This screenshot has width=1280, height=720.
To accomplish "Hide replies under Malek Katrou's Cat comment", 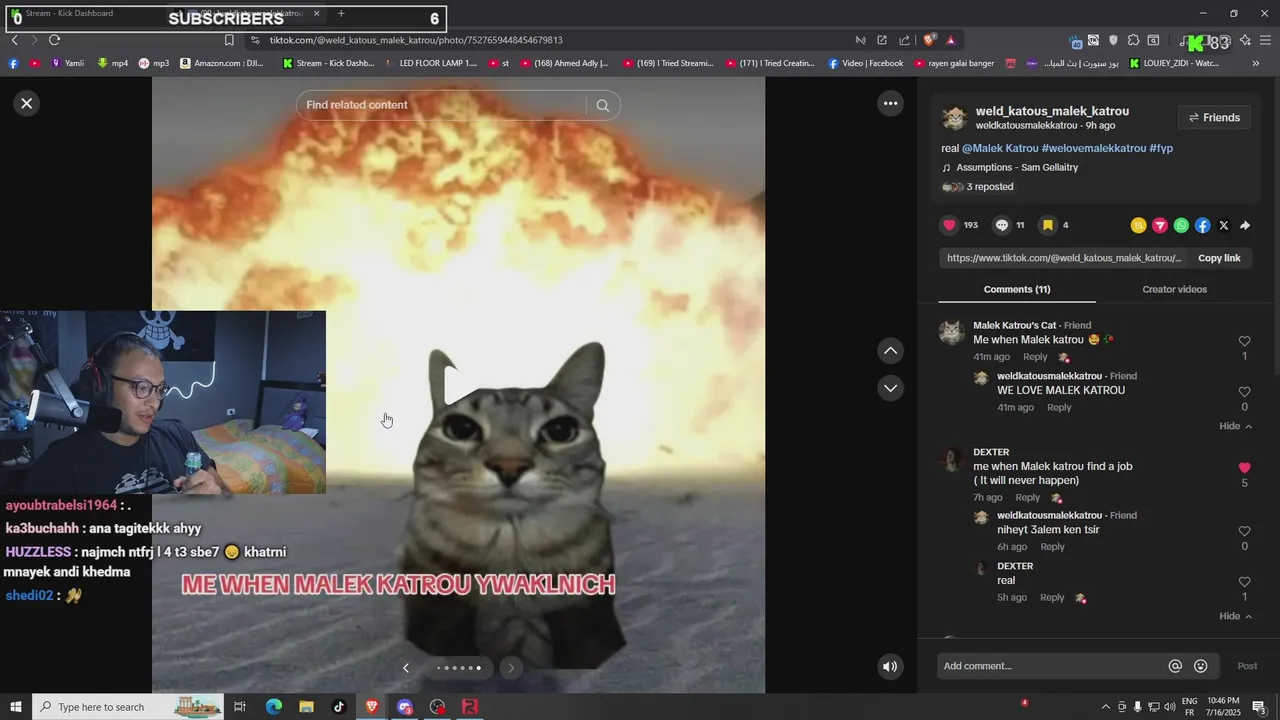I will pos(1236,426).
